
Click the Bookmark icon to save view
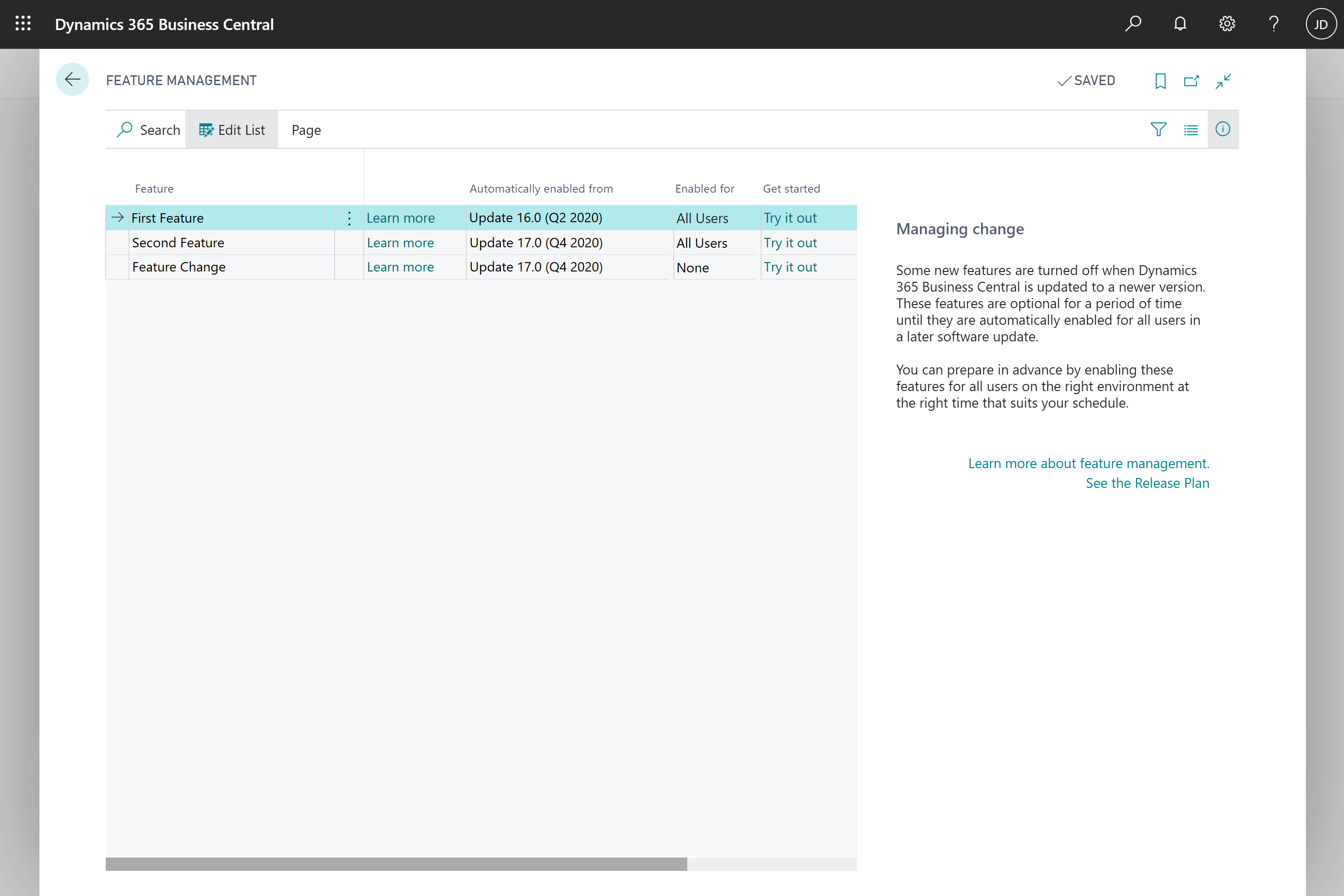(1159, 81)
